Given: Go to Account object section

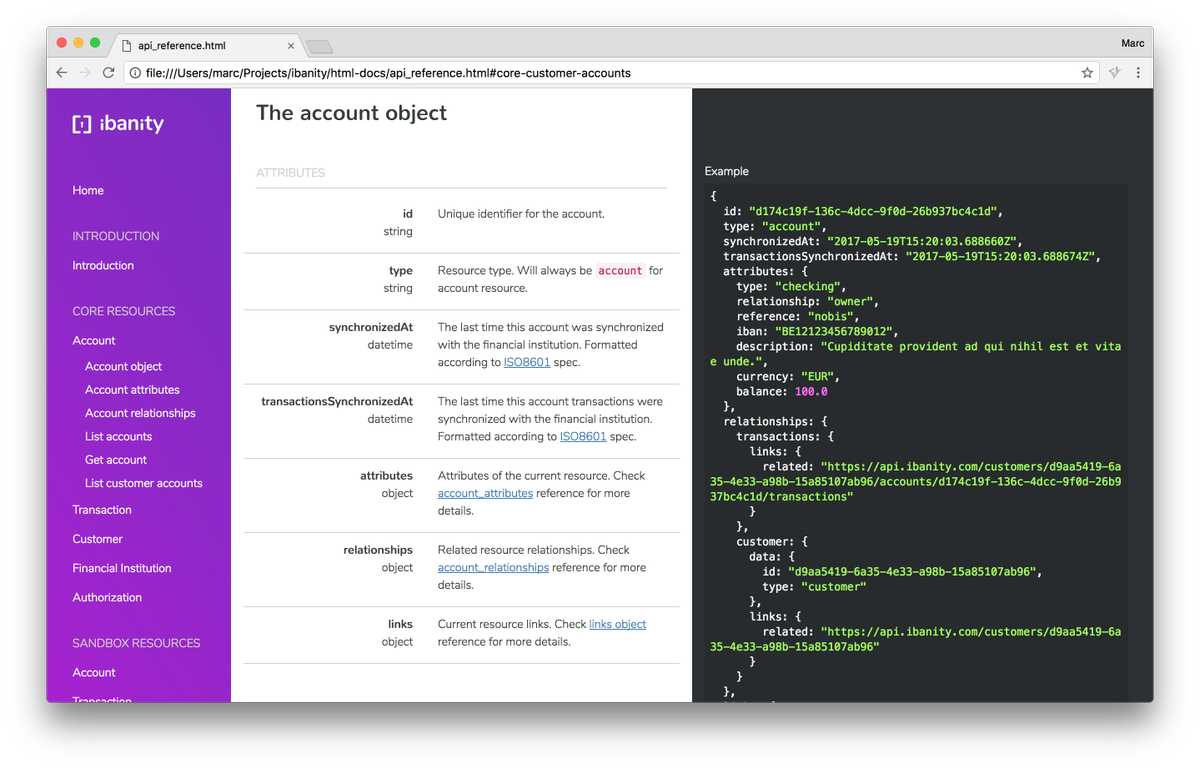Looking at the screenshot, I should pyautogui.click(x=123, y=366).
